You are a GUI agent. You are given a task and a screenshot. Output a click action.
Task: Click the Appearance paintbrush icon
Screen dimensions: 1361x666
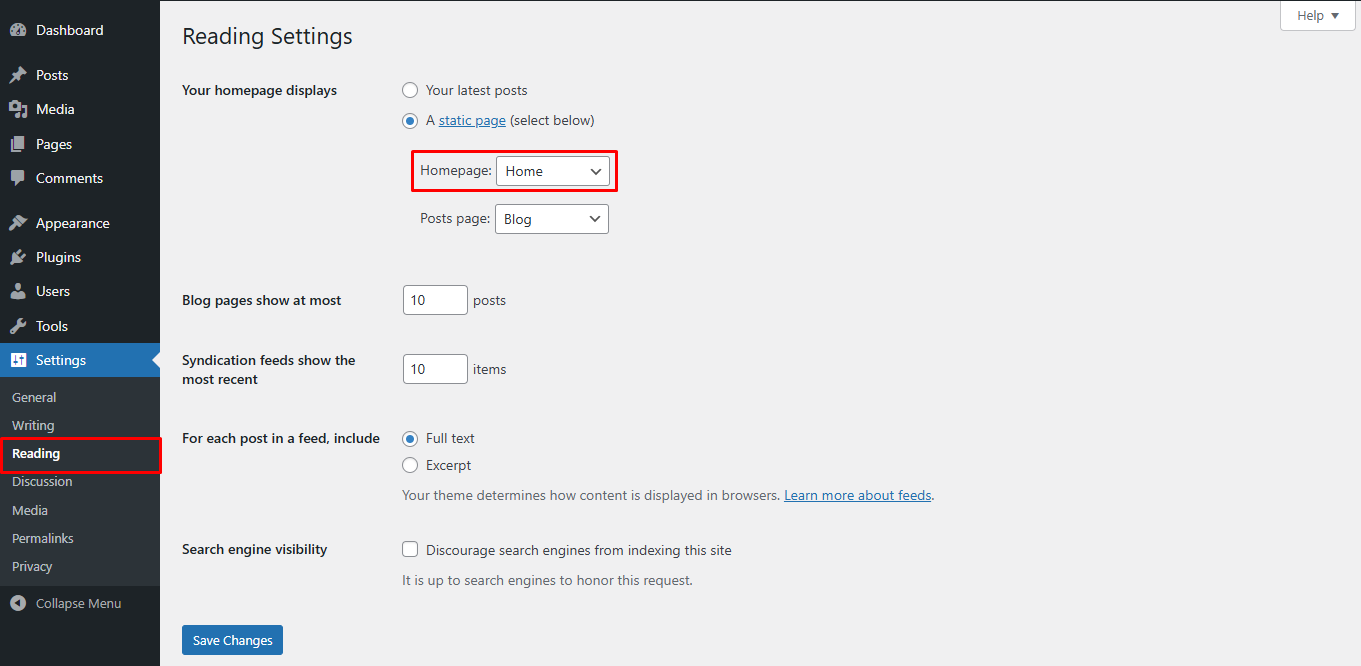point(18,223)
